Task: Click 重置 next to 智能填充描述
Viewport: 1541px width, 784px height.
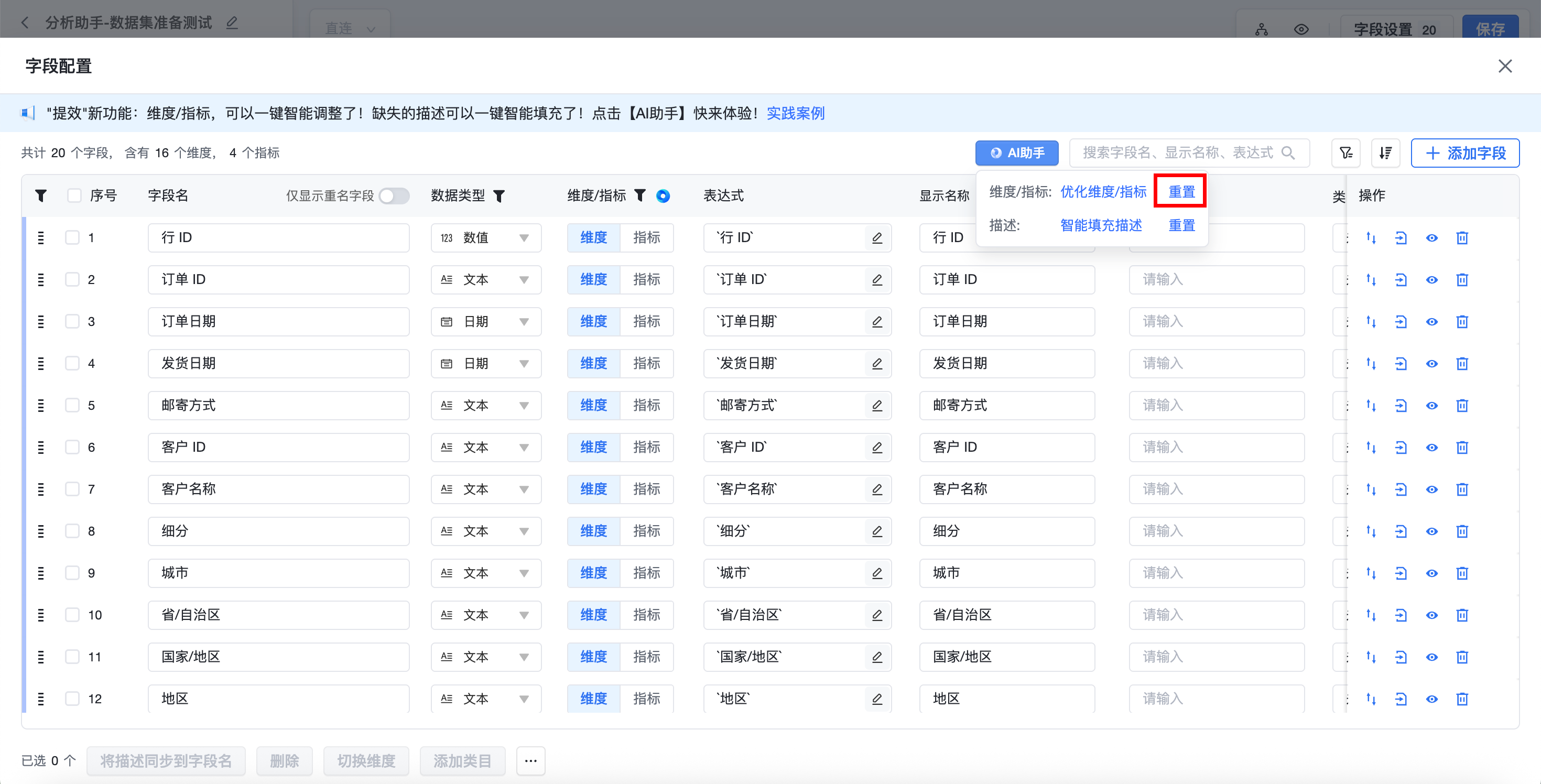Action: pyautogui.click(x=1181, y=225)
